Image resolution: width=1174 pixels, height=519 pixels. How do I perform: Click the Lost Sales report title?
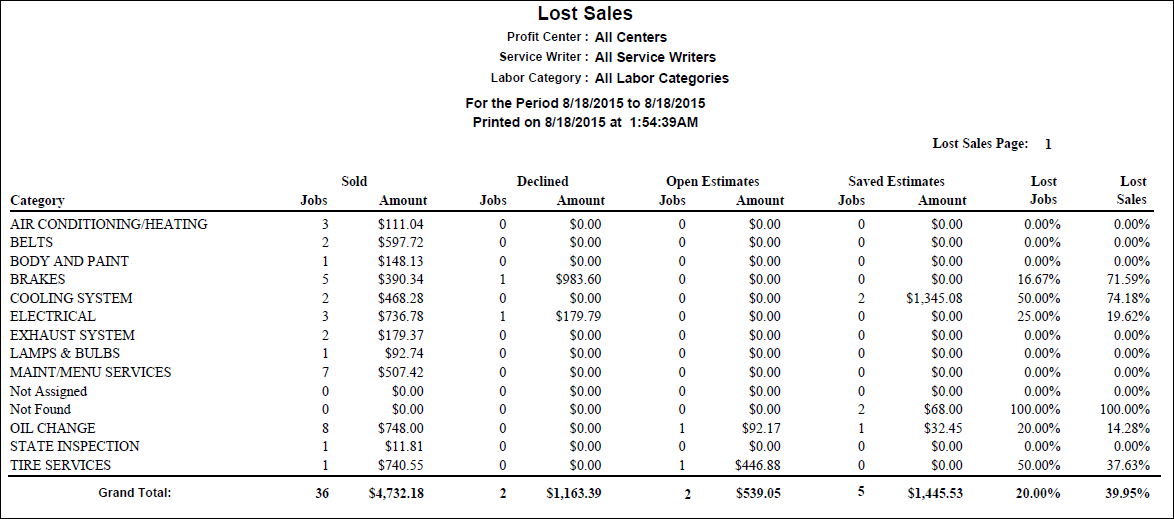click(585, 14)
